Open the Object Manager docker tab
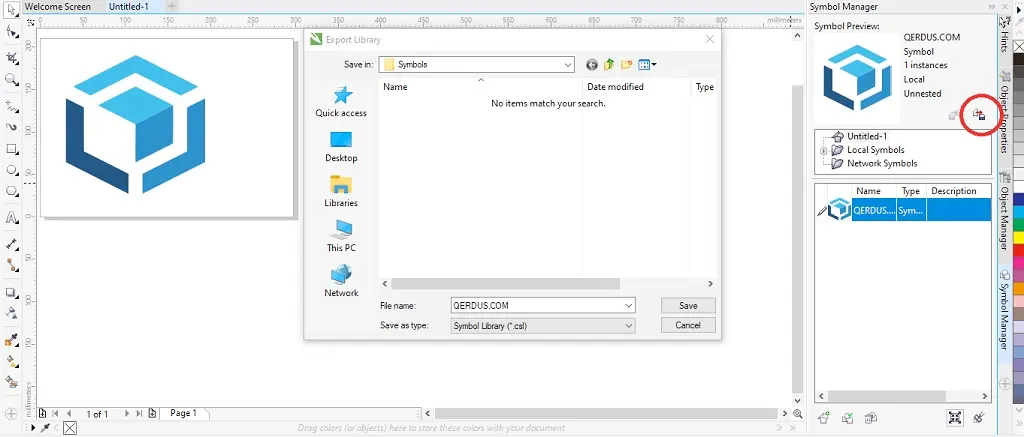This screenshot has width=1024, height=437. pyautogui.click(x=1006, y=211)
